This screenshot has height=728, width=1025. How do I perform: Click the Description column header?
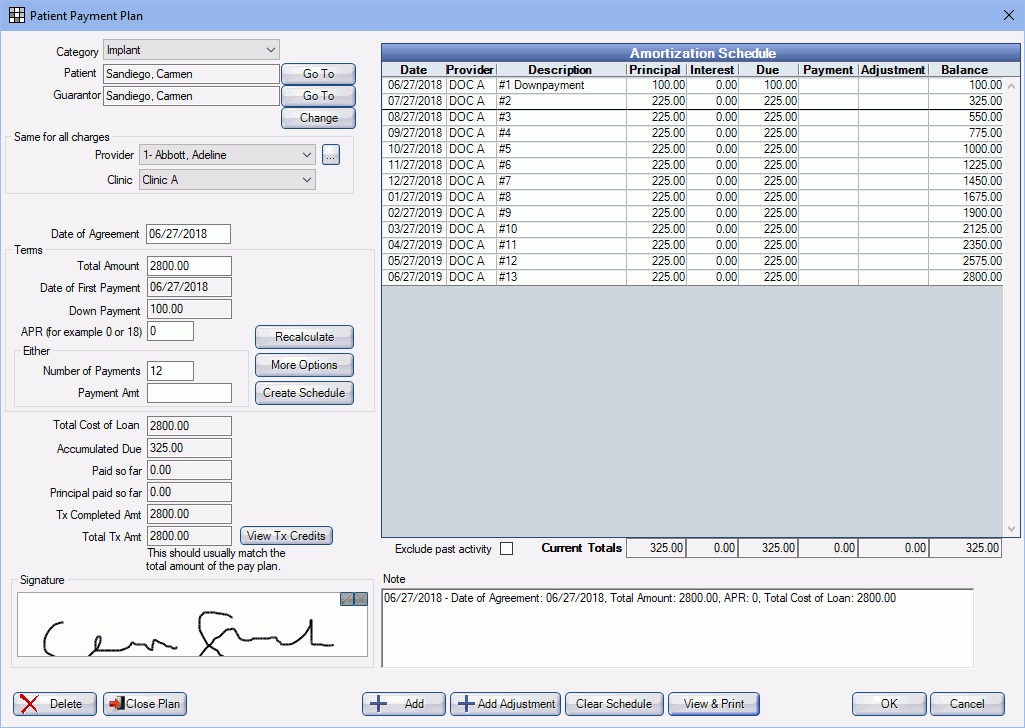(560, 70)
